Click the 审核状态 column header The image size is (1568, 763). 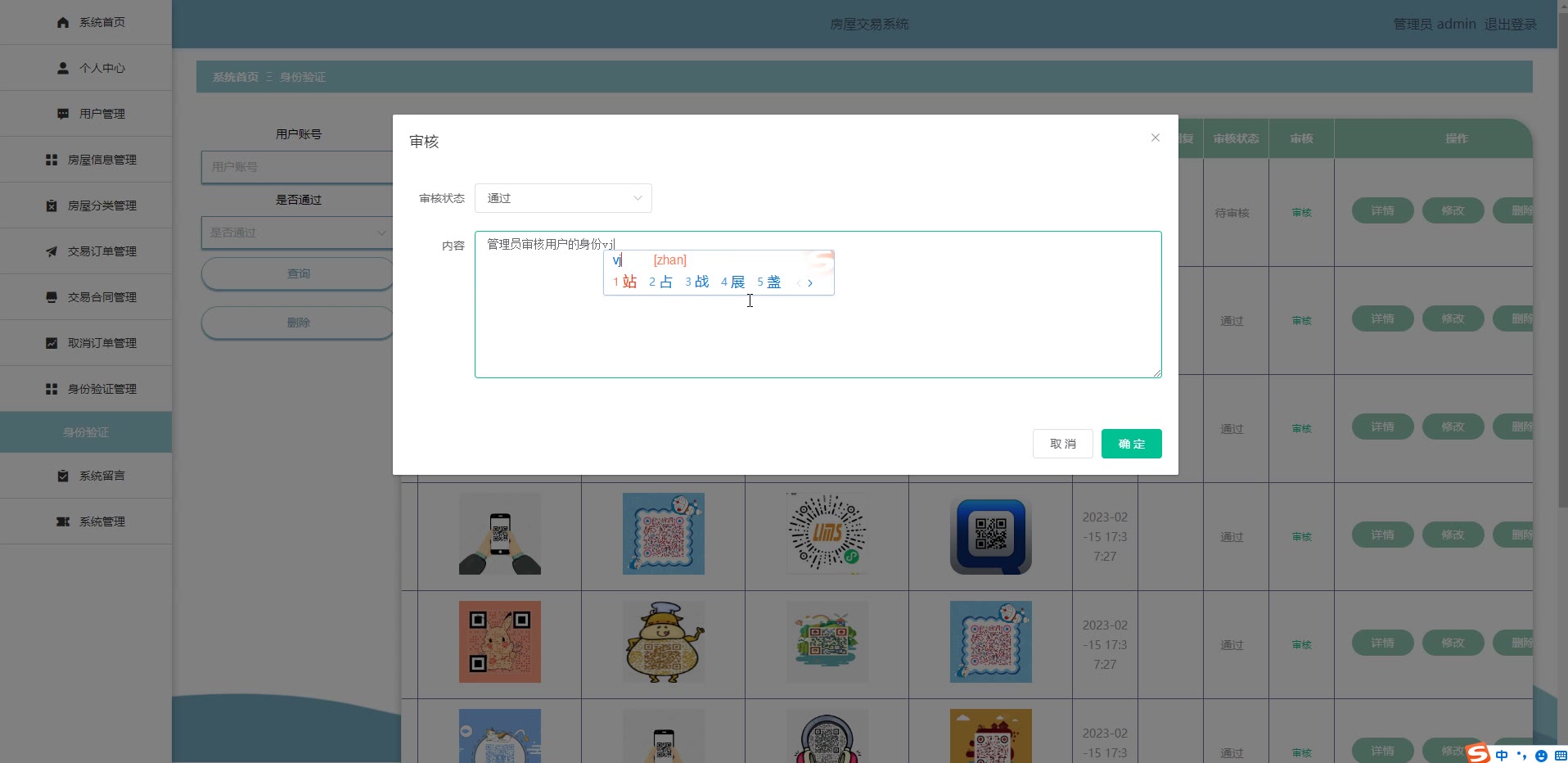click(x=1236, y=138)
